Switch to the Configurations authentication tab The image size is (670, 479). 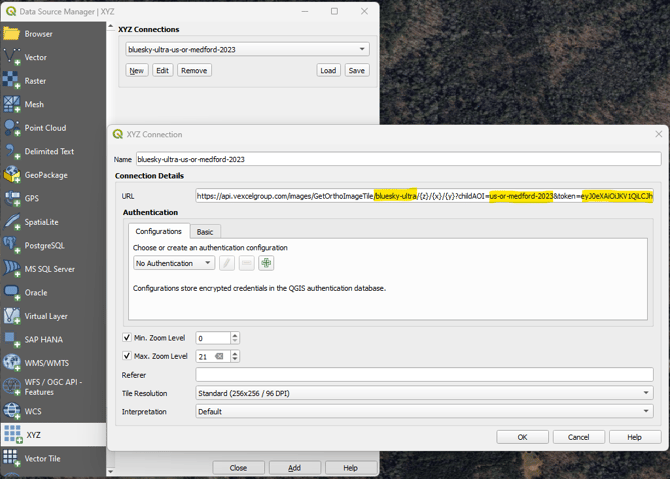point(159,232)
